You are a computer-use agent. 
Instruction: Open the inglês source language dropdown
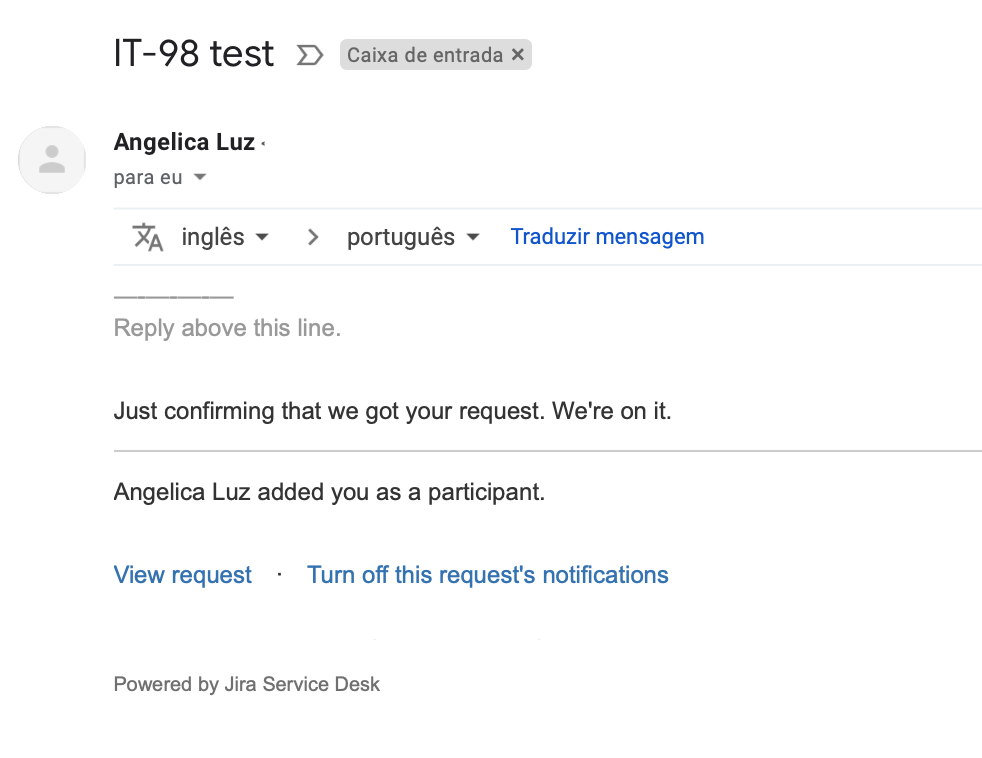pyautogui.click(x=222, y=237)
